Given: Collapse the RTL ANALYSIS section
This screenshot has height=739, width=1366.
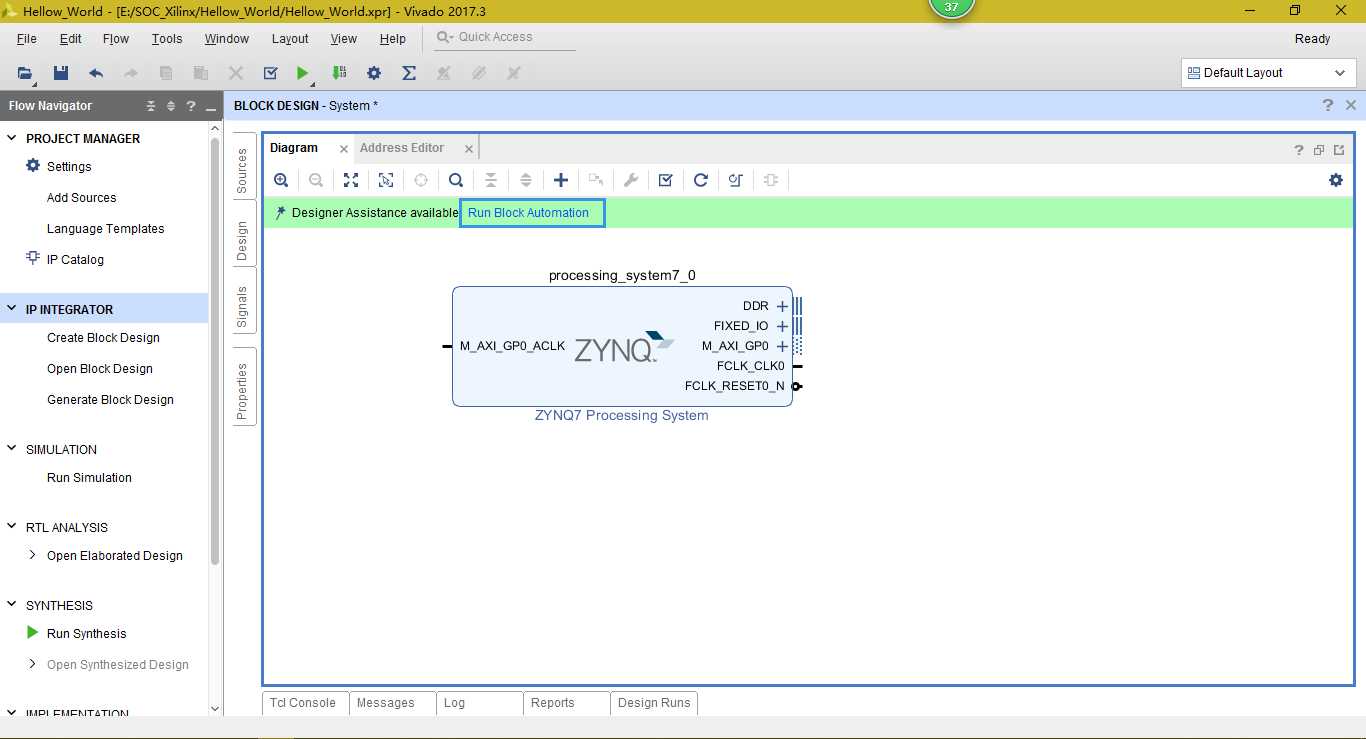Looking at the screenshot, I should (x=12, y=527).
